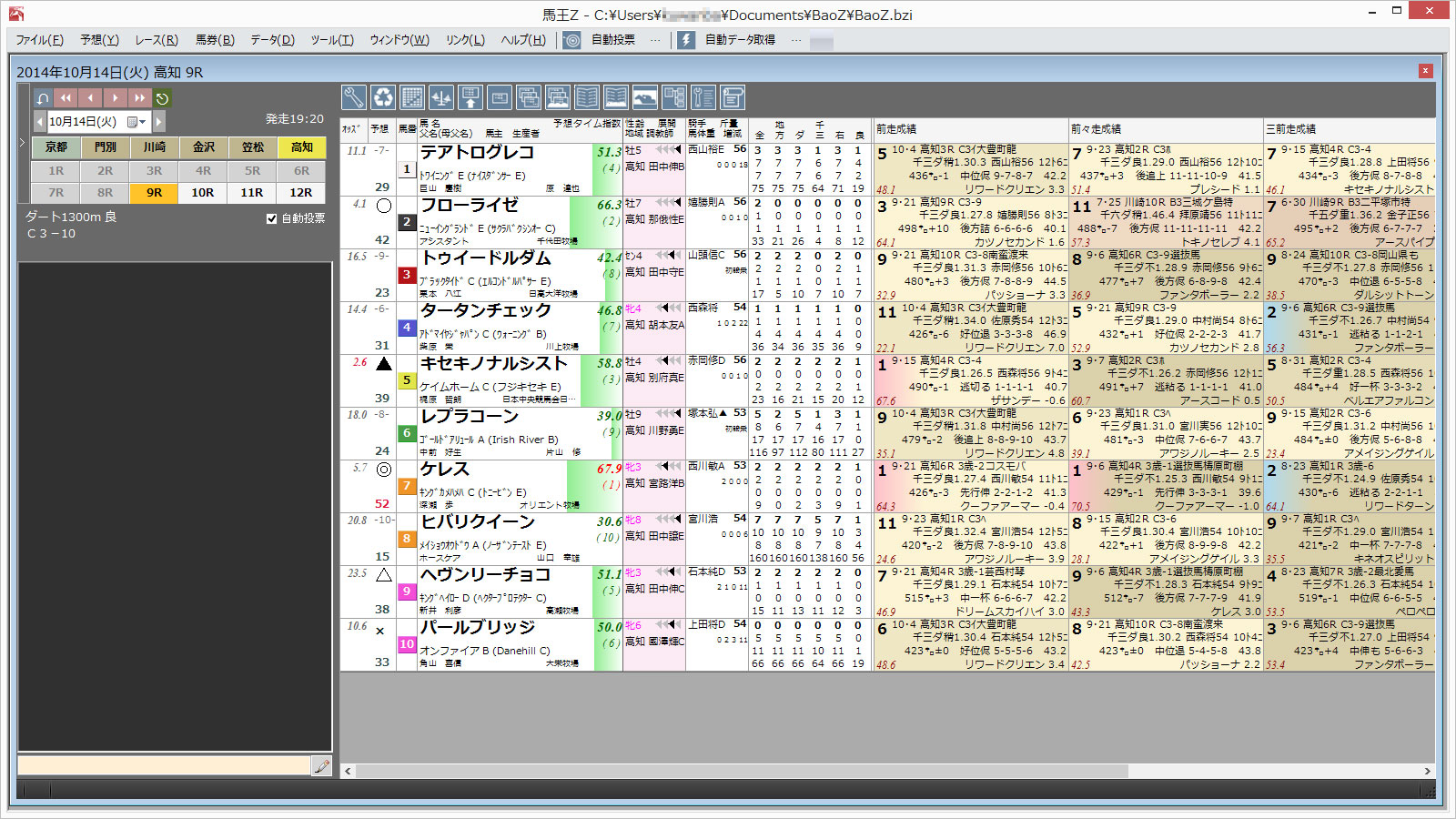
Task: Open the date picker calendar dropdown
Action: (x=137, y=122)
